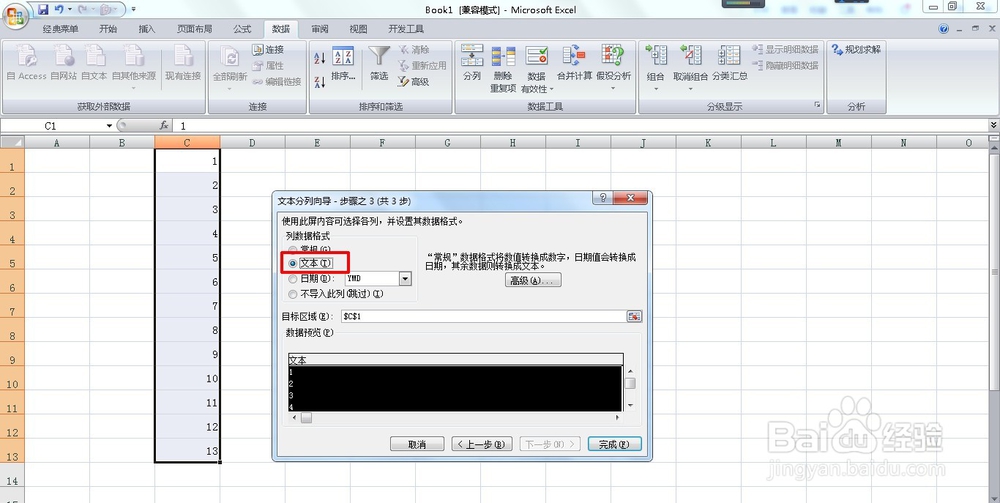Open Solver (规划求解) tool
Viewport: 1000px width, 503px height.
(856, 49)
